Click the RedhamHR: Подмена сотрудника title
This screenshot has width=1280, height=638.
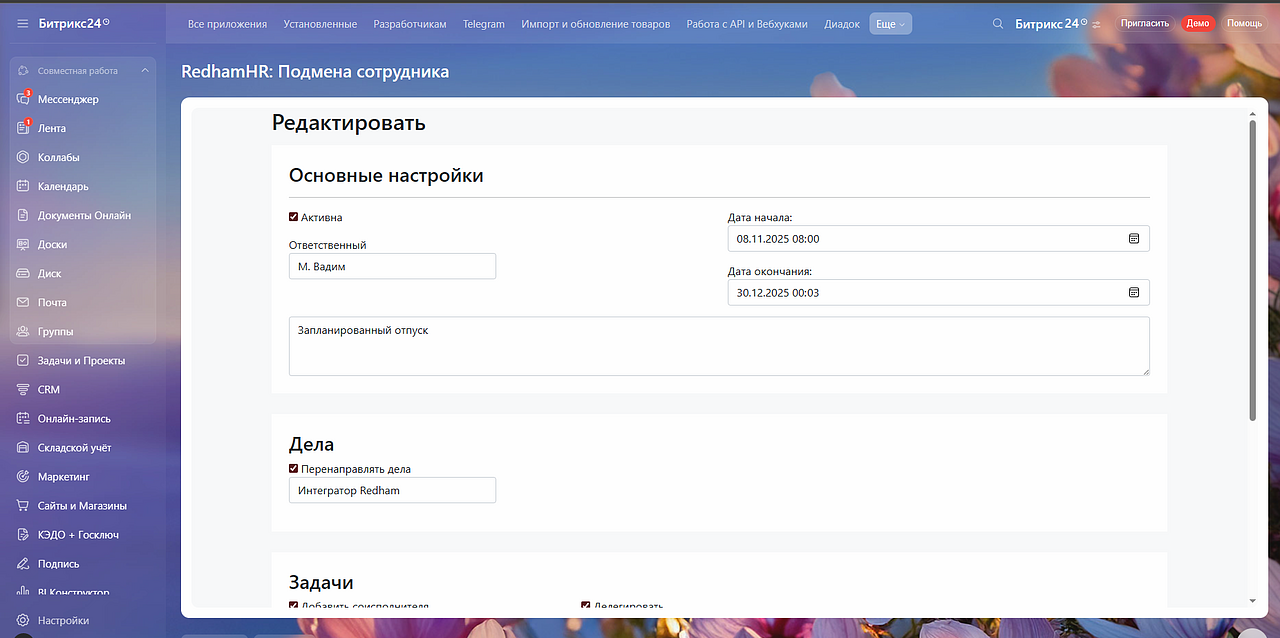[315, 72]
